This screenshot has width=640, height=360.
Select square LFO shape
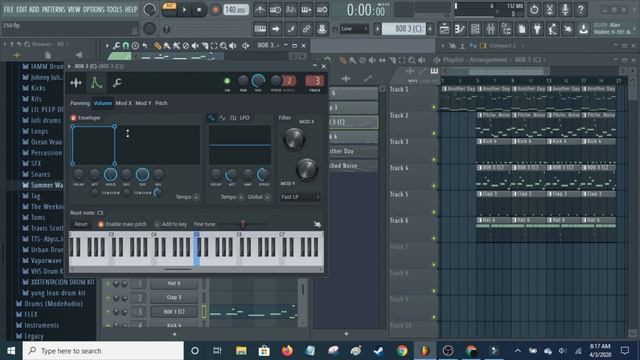[x=233, y=118]
